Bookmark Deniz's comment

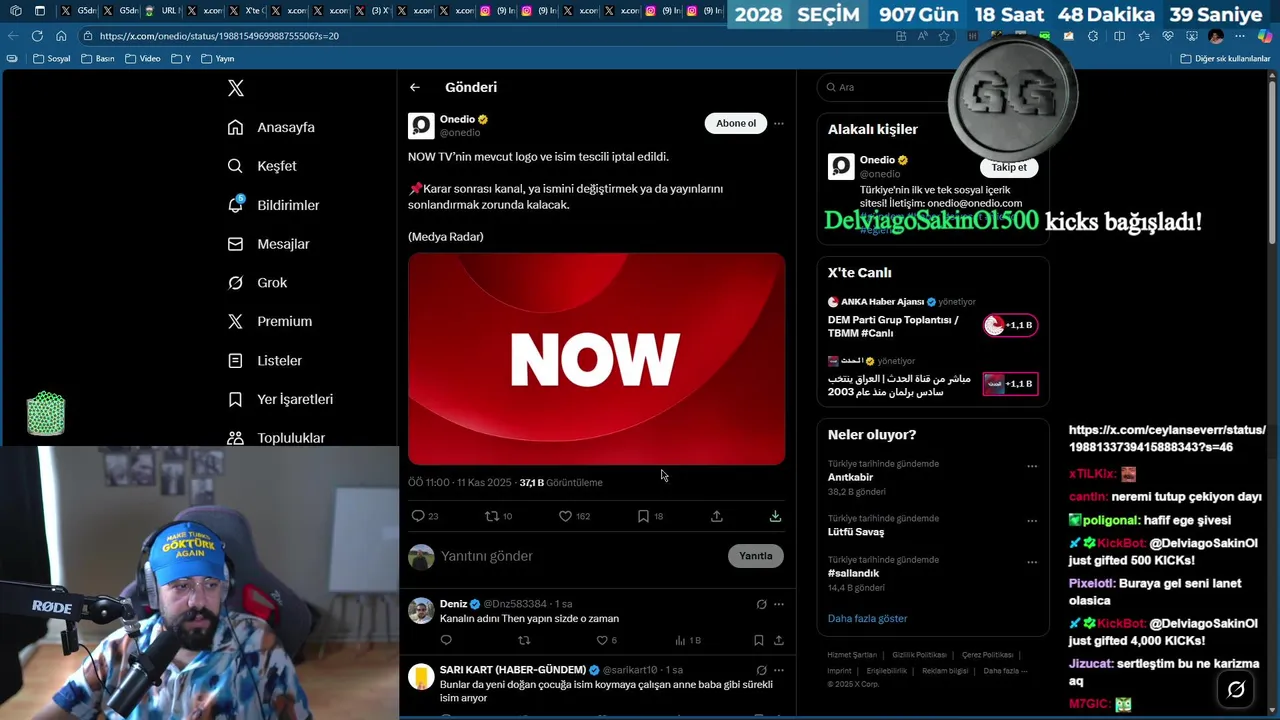759,640
